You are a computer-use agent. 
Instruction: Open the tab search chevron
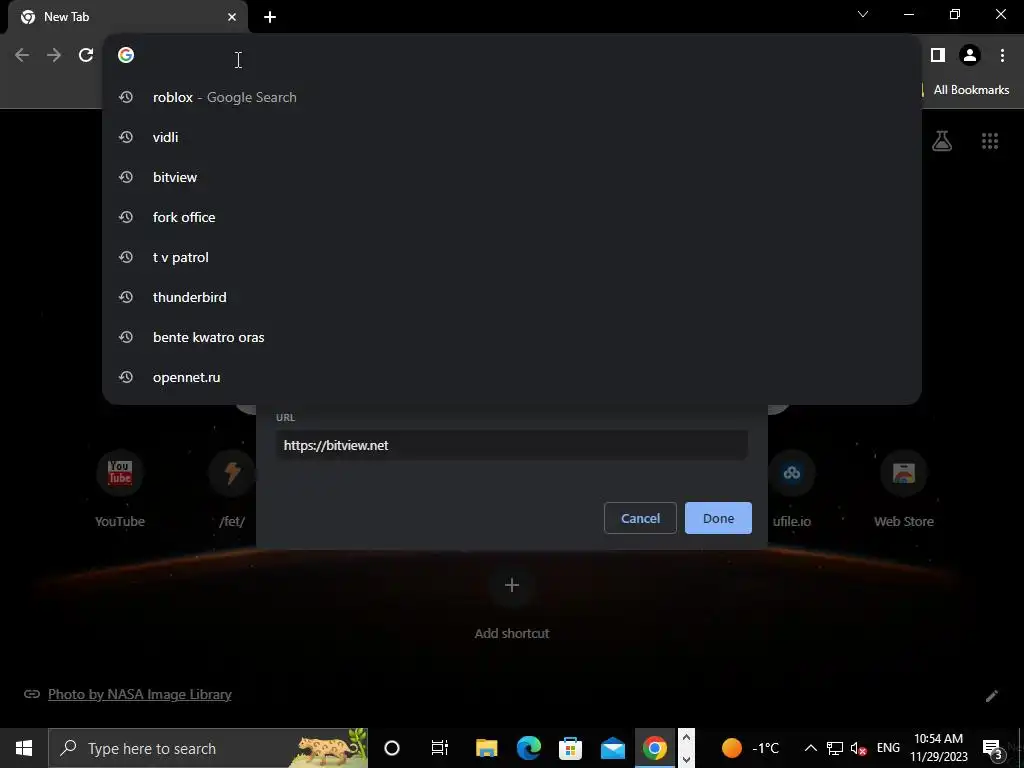(x=863, y=14)
